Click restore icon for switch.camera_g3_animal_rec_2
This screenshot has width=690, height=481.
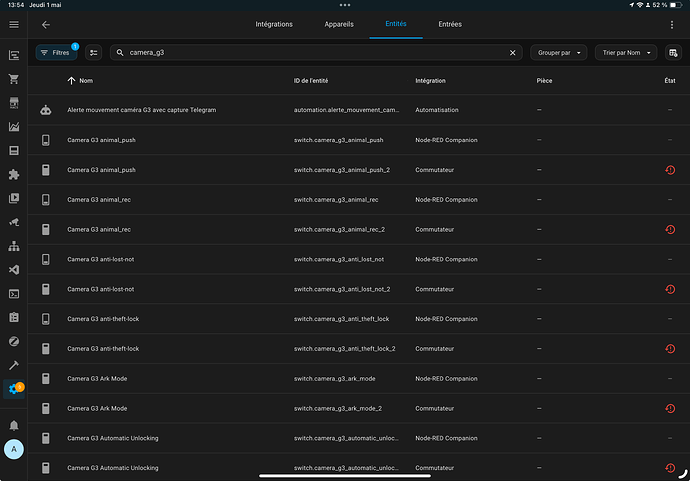670,229
